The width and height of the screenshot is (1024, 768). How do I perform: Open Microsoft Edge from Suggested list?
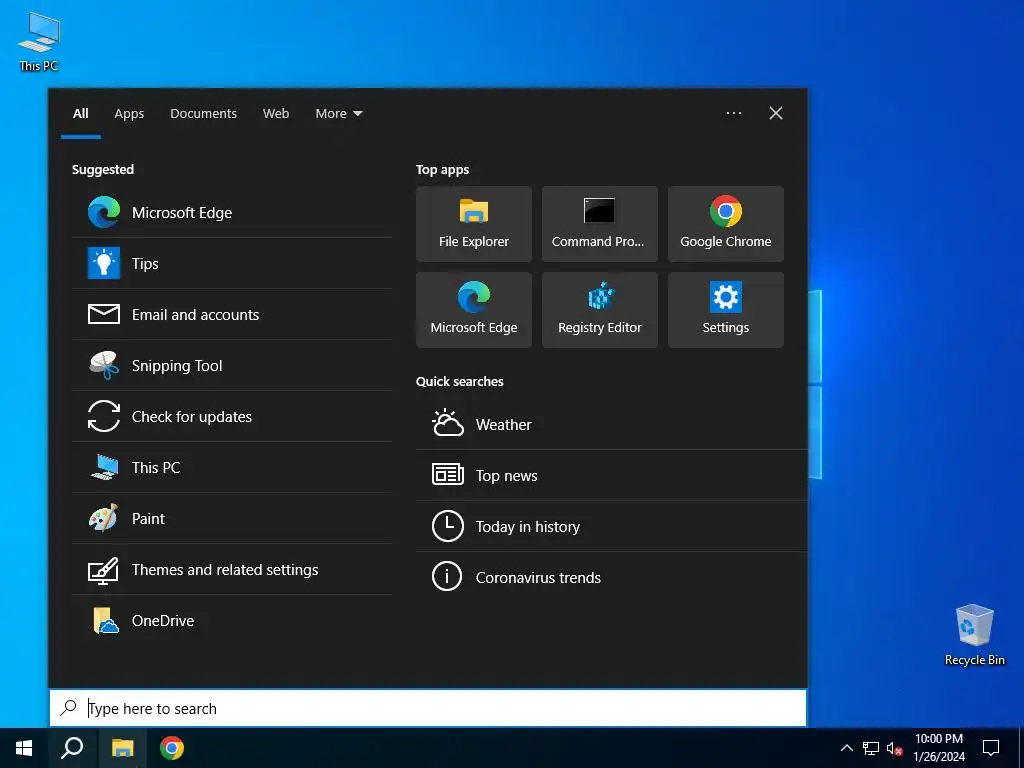[x=232, y=212]
